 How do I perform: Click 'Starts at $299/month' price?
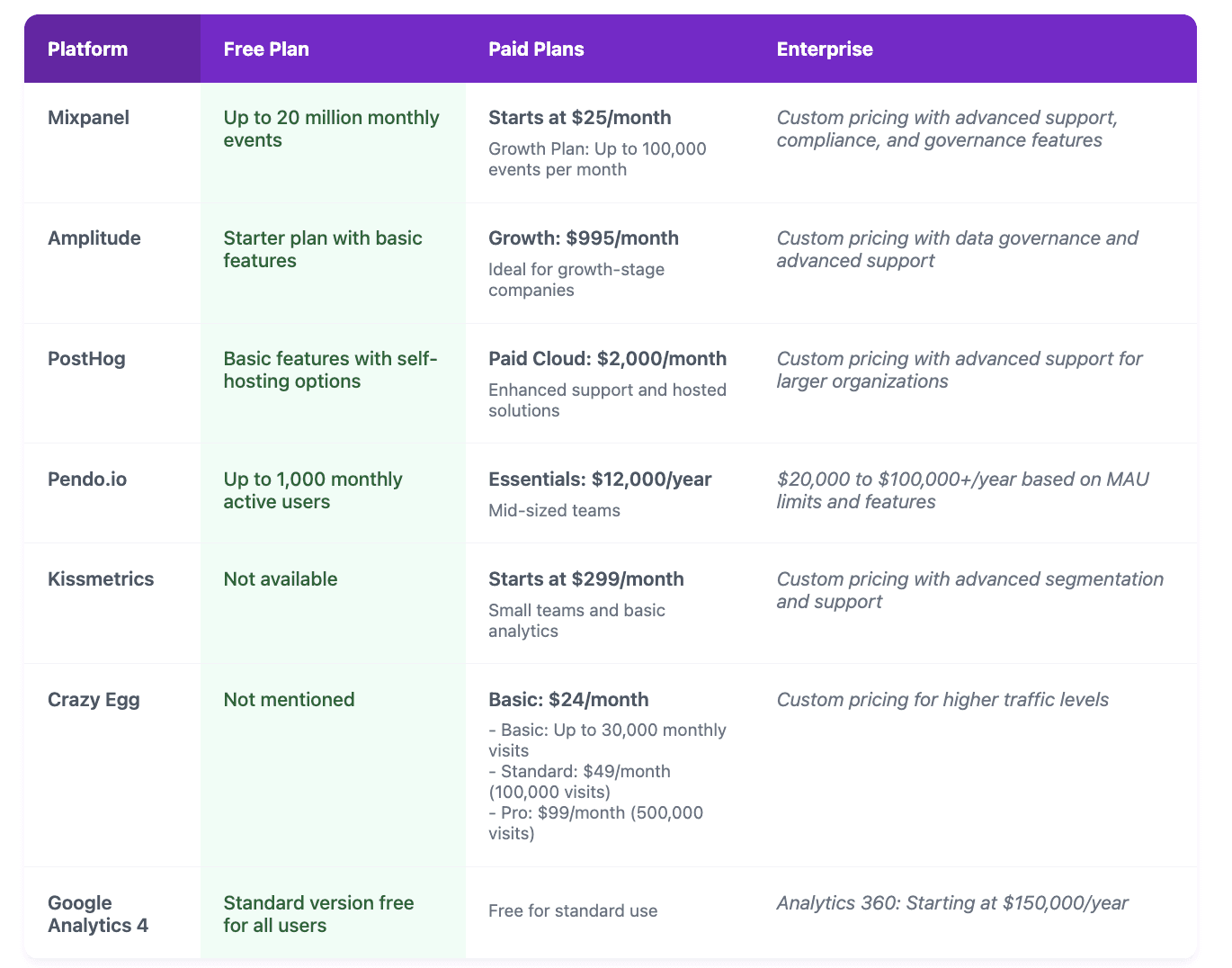586,579
